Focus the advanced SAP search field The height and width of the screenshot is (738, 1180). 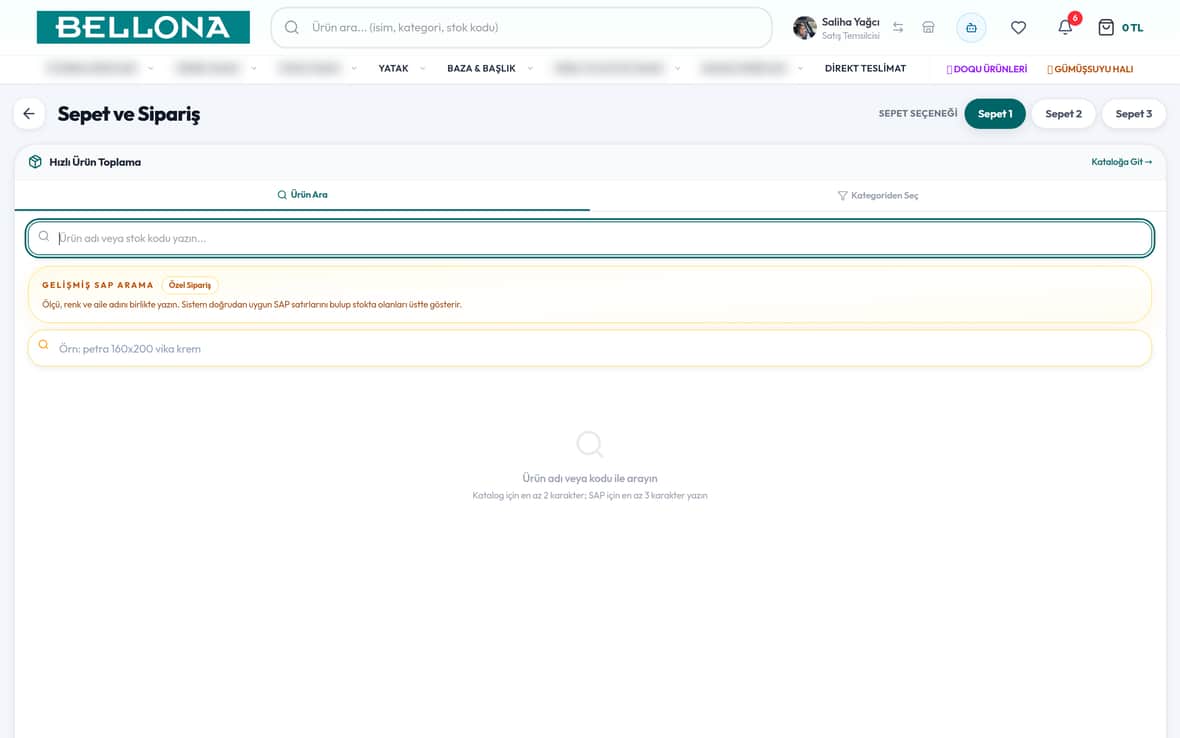[x=590, y=348]
